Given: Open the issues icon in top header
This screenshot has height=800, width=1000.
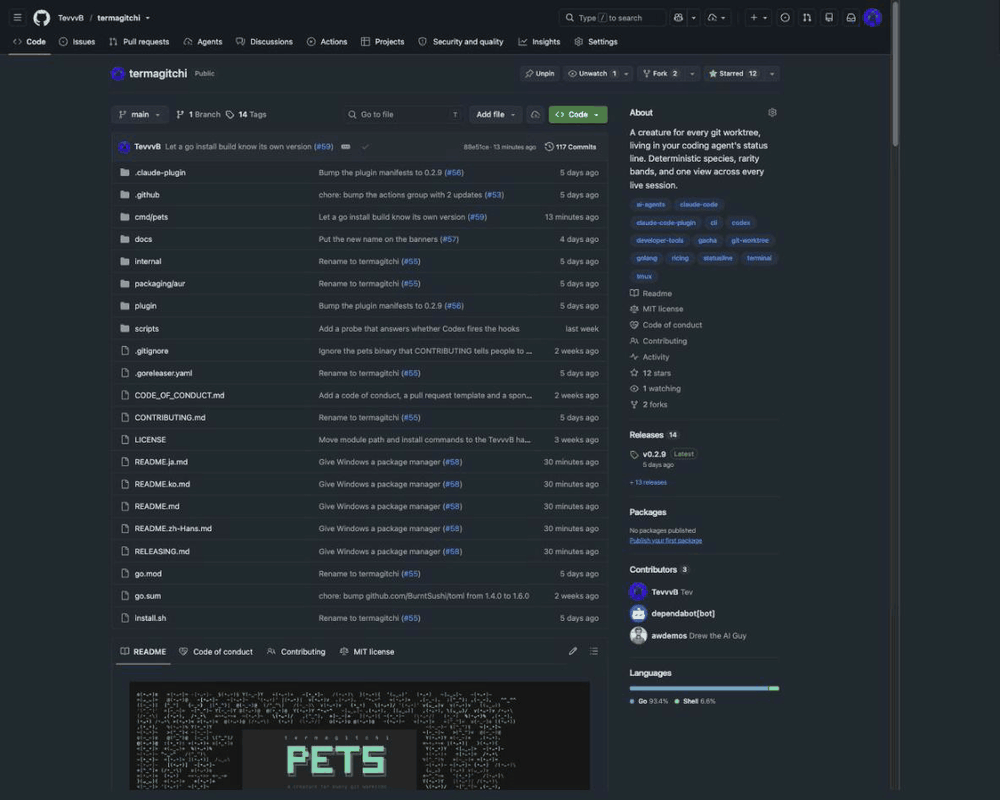Looking at the screenshot, I should coord(785,18).
